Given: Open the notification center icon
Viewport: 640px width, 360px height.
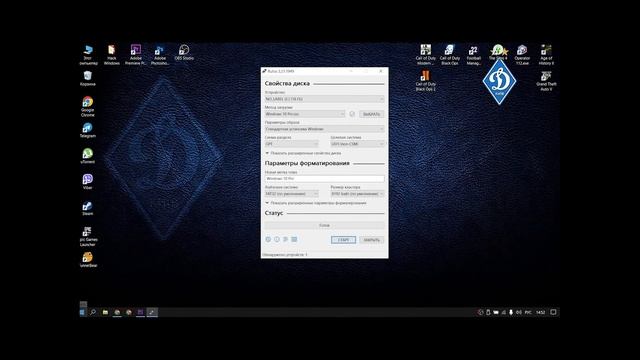Looking at the screenshot, I should [x=553, y=312].
